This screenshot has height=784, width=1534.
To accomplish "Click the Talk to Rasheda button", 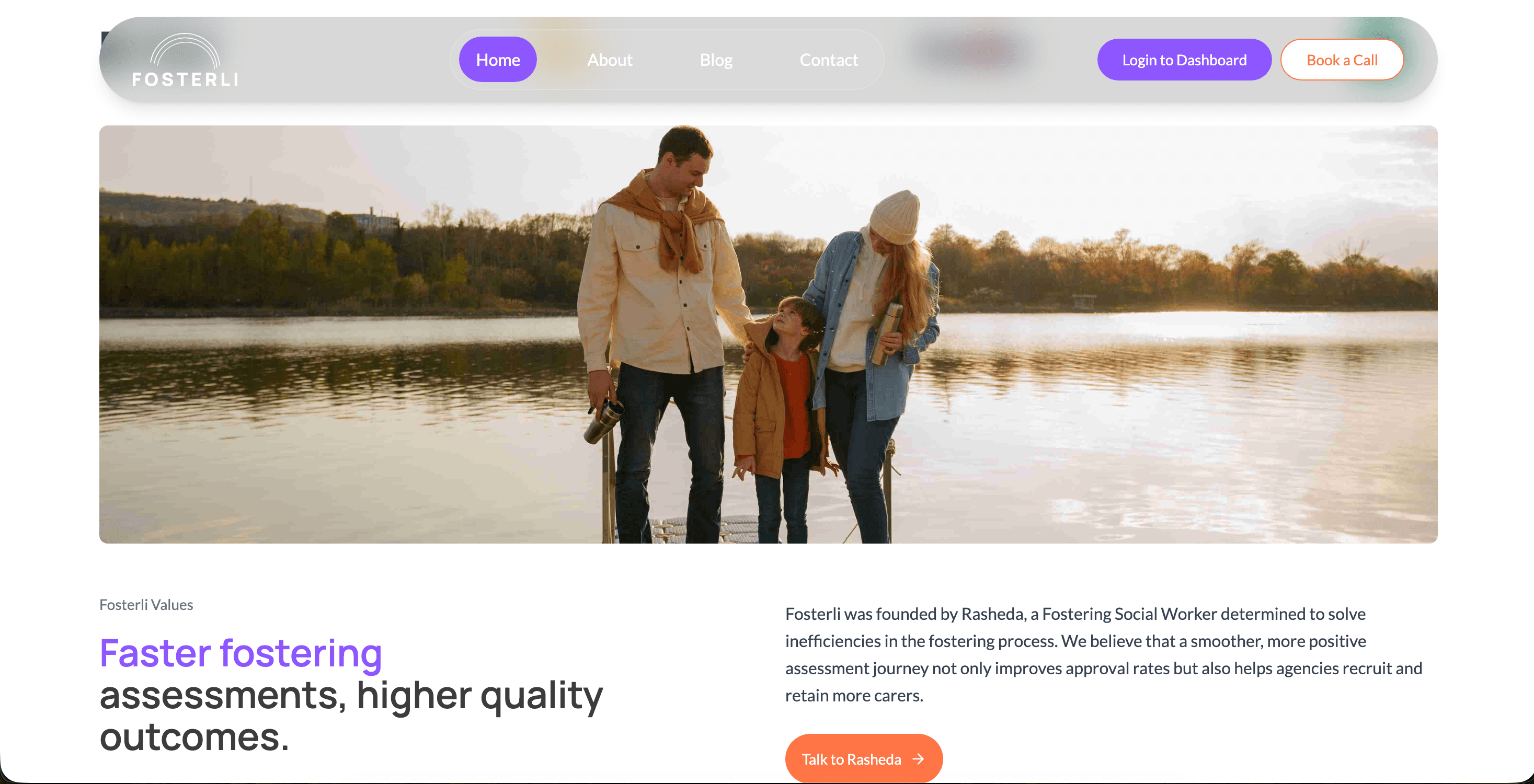I will pyautogui.click(x=864, y=758).
